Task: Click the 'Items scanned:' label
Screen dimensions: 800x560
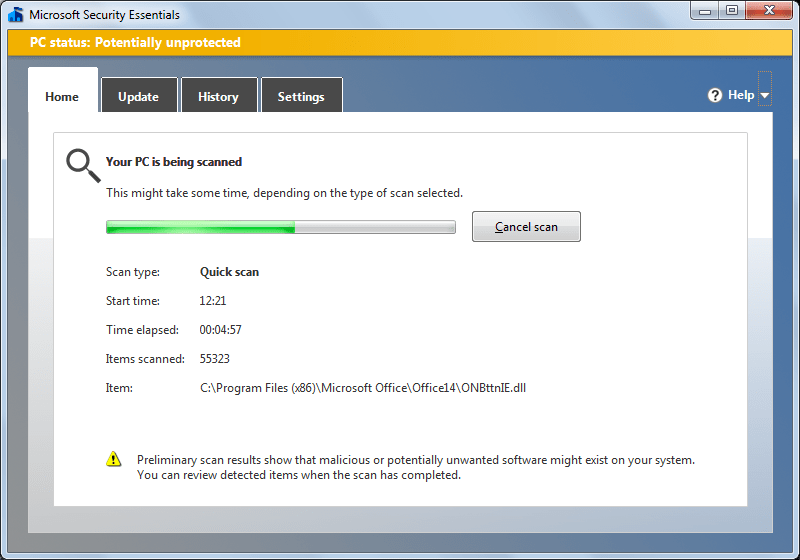Action: coord(145,359)
